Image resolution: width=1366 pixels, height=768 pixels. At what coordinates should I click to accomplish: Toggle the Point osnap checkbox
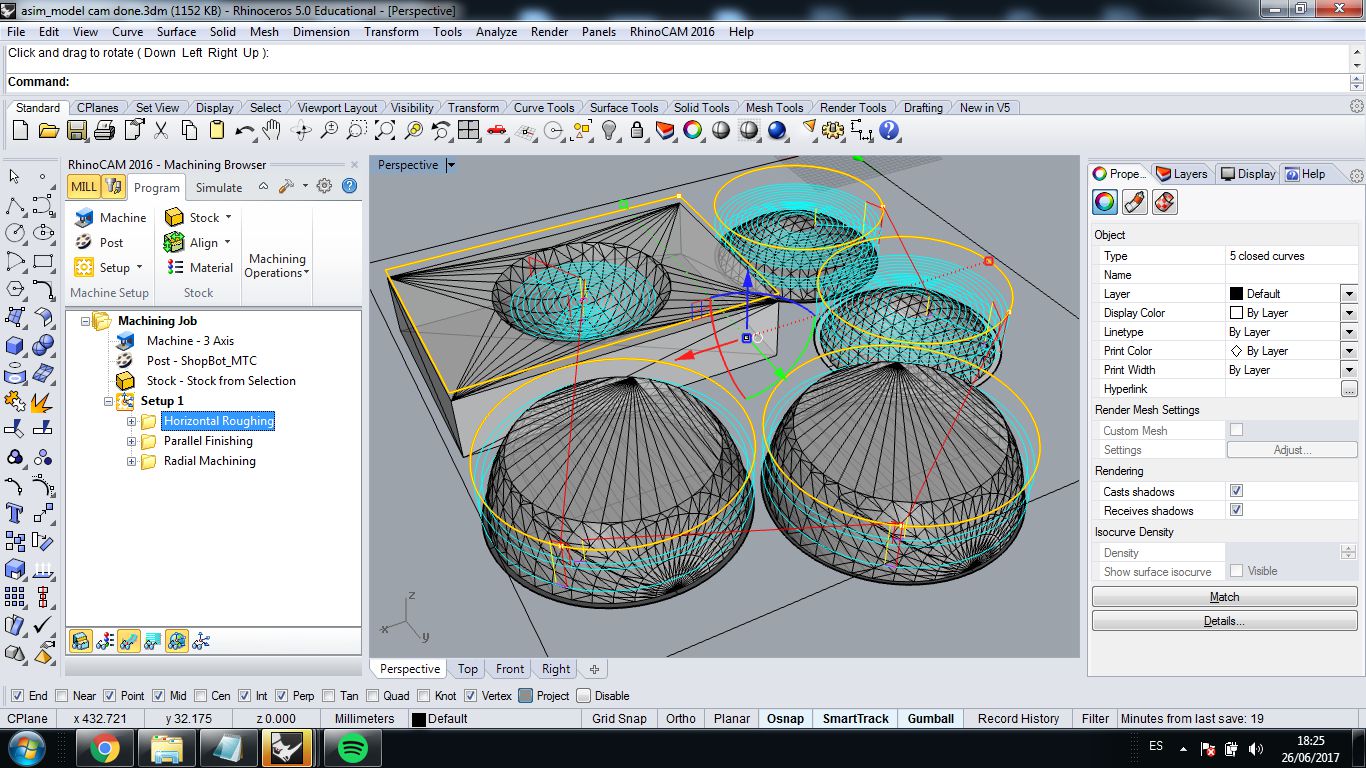pos(110,696)
